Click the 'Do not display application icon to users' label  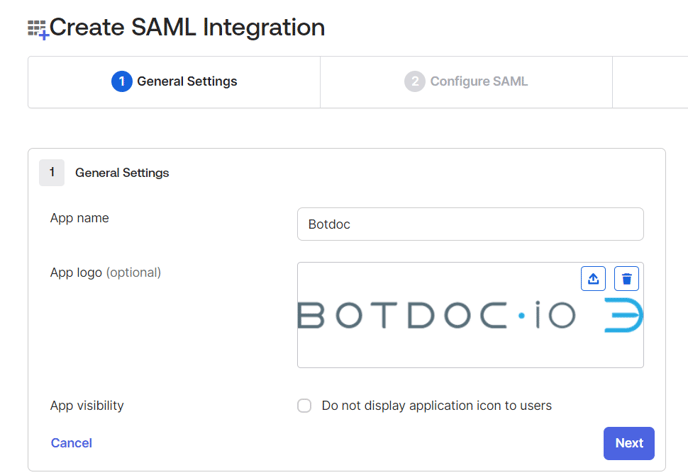pyautogui.click(x=436, y=406)
